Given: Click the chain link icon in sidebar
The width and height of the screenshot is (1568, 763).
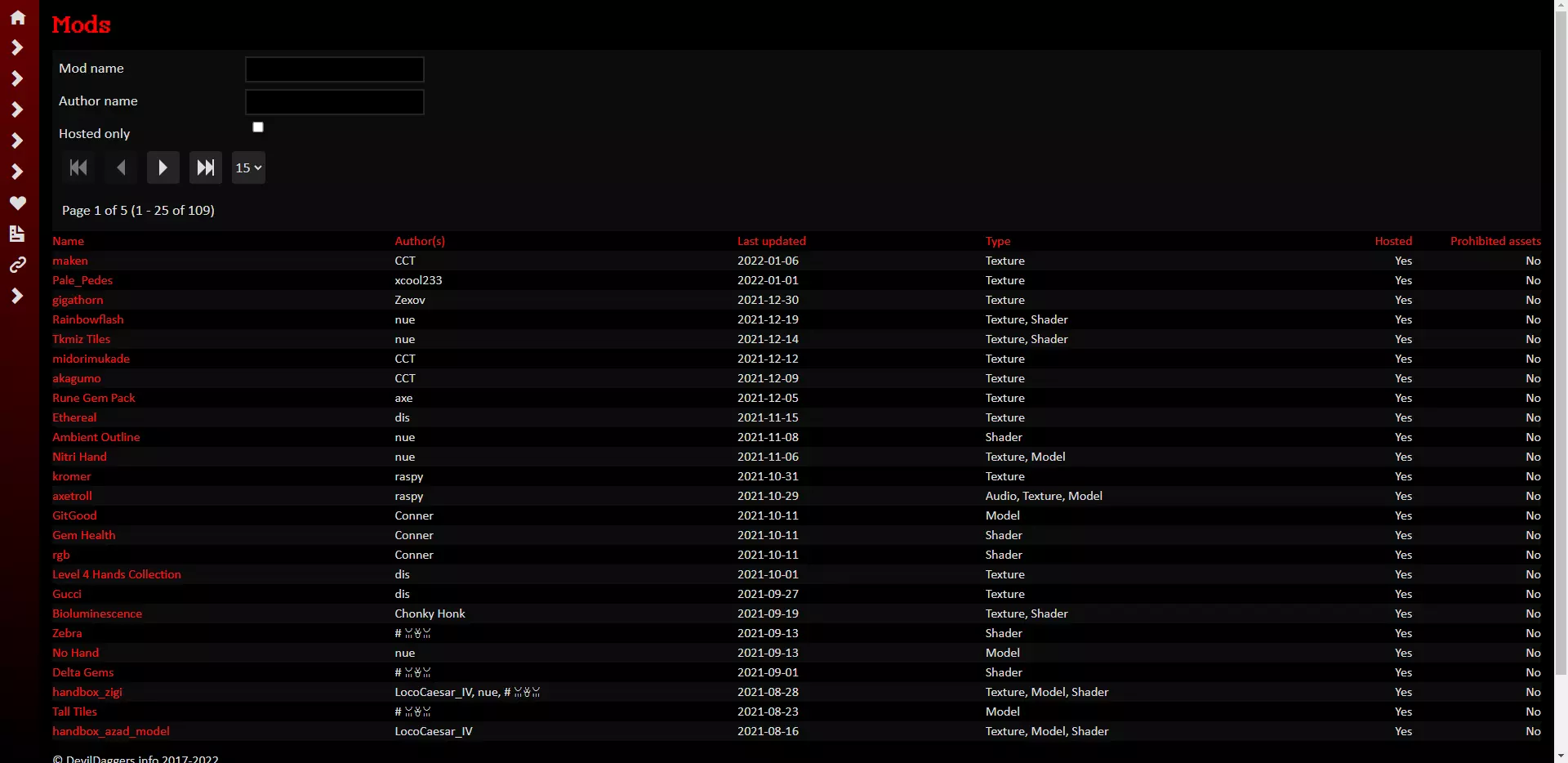Looking at the screenshot, I should pyautogui.click(x=17, y=265).
